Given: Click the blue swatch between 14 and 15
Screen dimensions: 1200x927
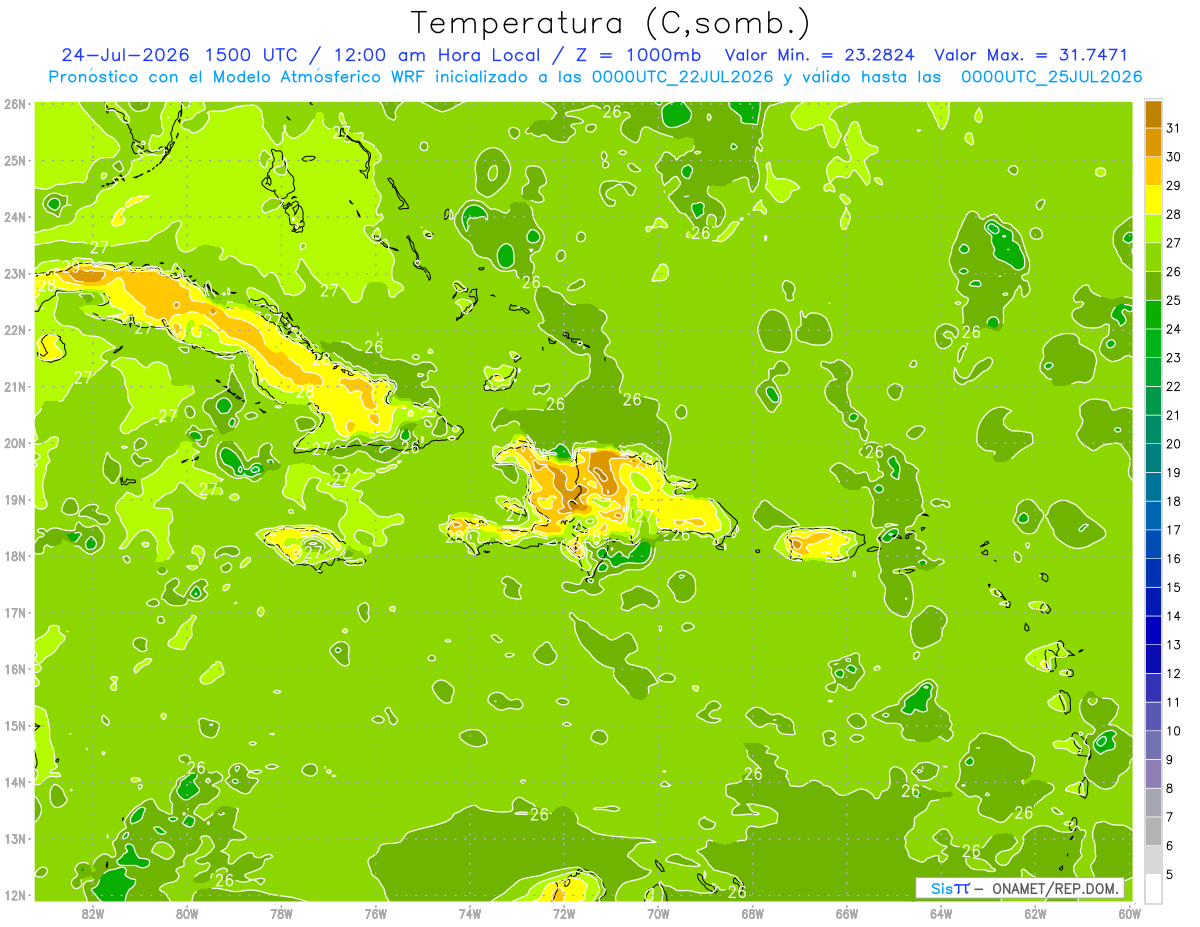Looking at the screenshot, I should pyautogui.click(x=1153, y=602).
